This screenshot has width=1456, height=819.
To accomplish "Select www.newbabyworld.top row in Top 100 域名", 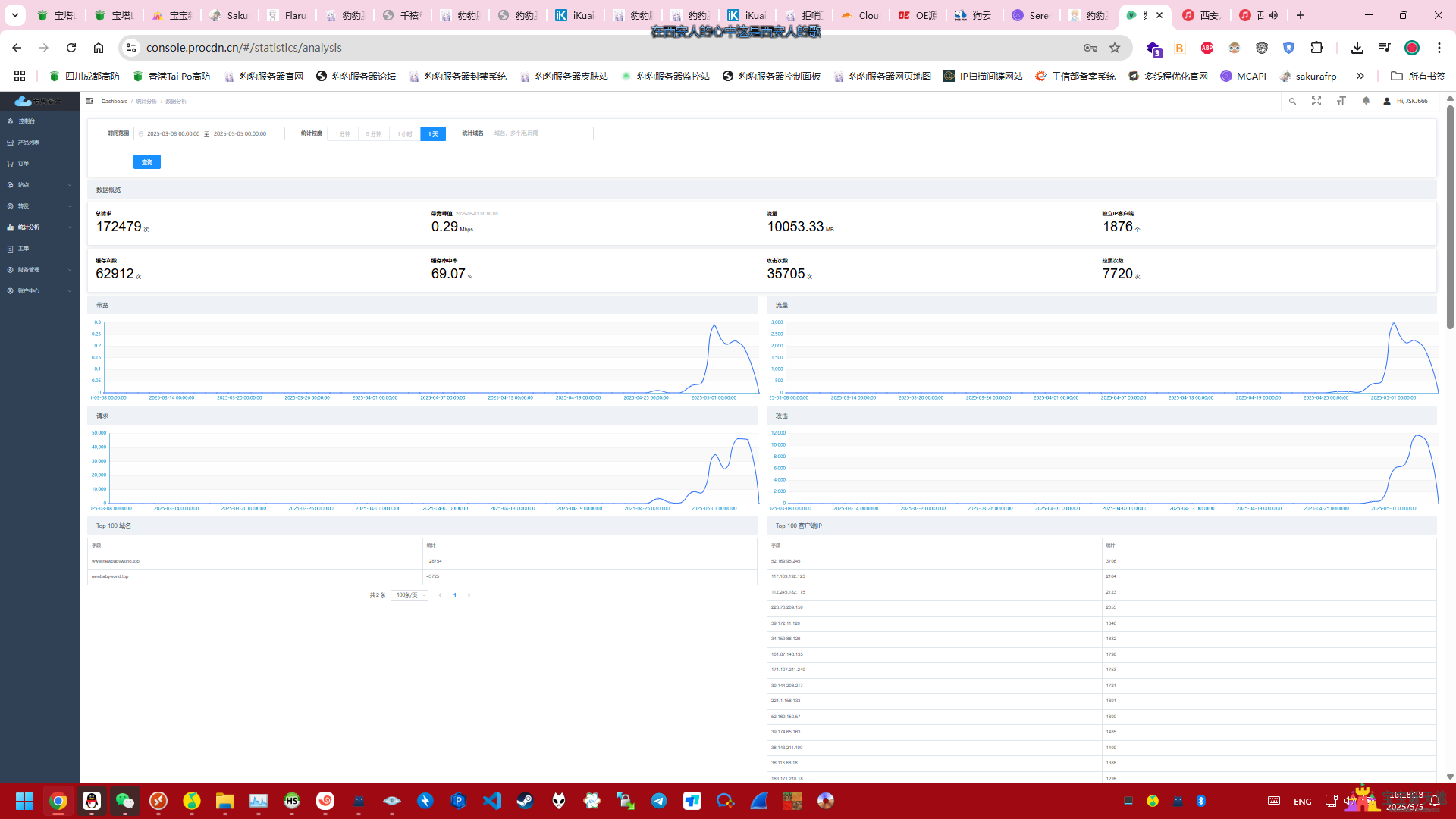I will click(422, 561).
